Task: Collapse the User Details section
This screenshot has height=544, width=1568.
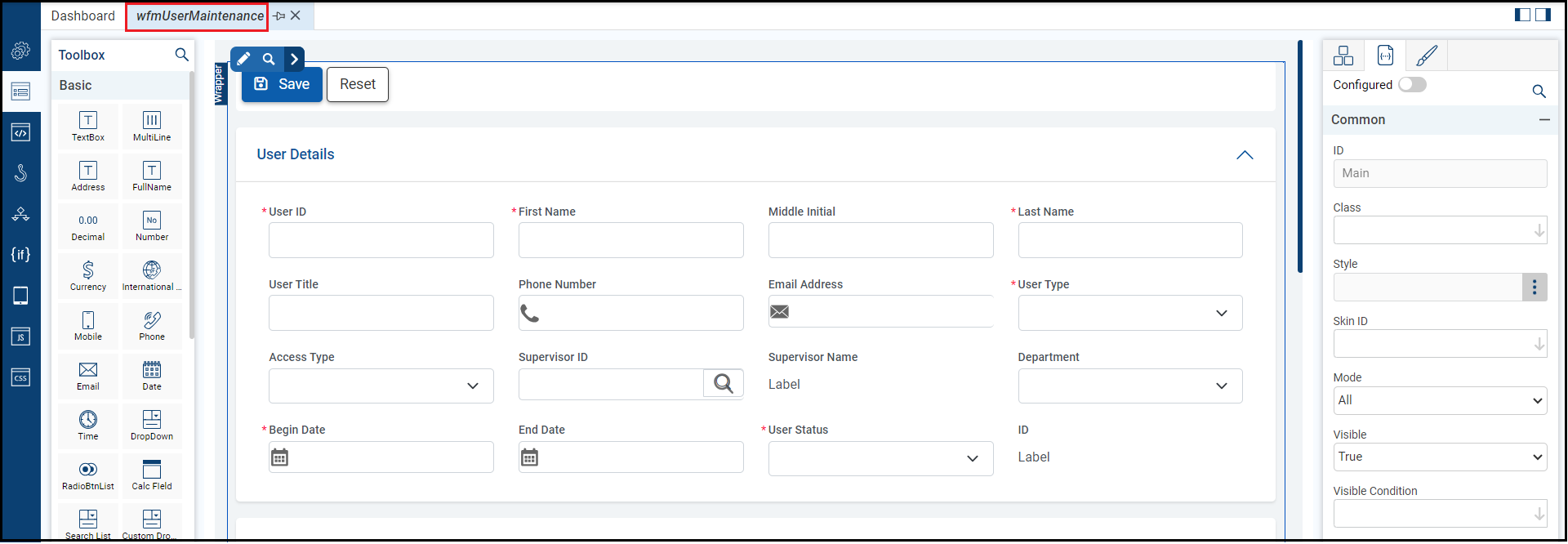Action: [x=1244, y=155]
